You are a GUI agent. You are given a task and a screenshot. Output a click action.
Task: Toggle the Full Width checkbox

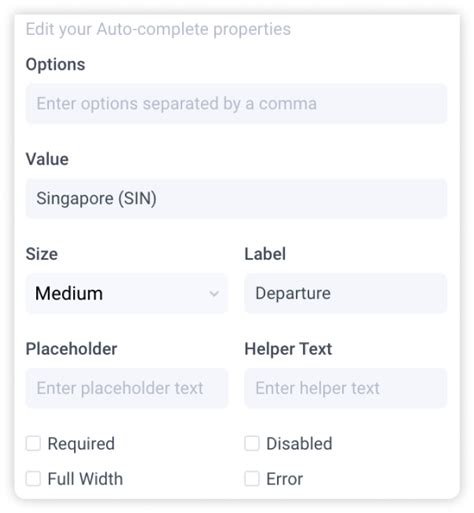[33, 479]
